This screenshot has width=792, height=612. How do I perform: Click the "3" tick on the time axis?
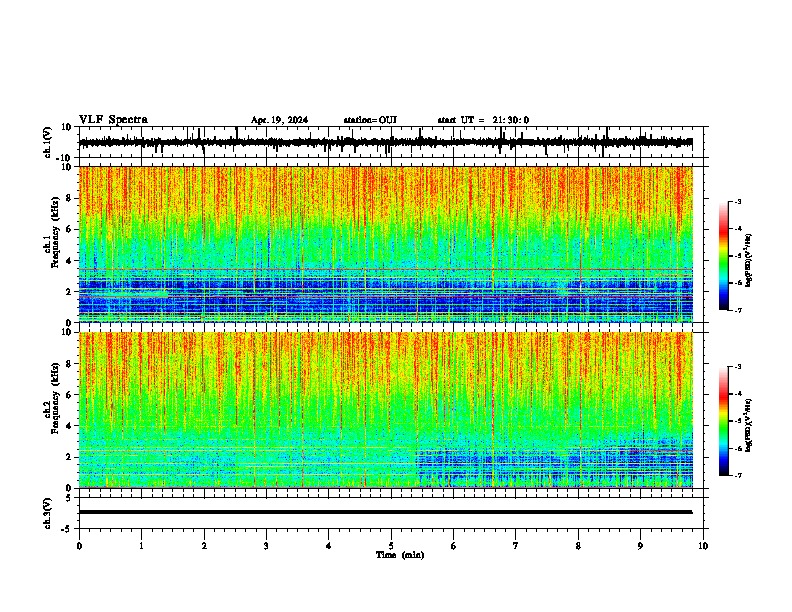(266, 546)
